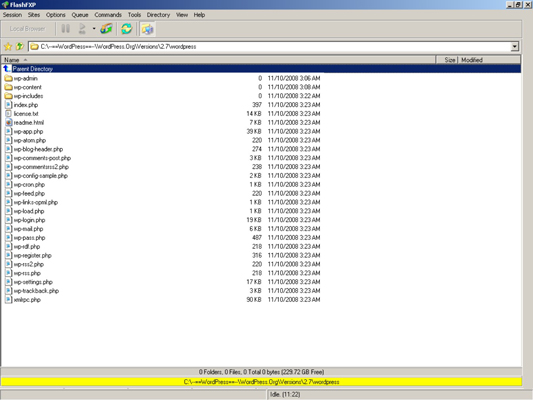This screenshot has height=400, width=533.
Task: Click the 39 KB size of wp-app.php
Action: [254, 131]
